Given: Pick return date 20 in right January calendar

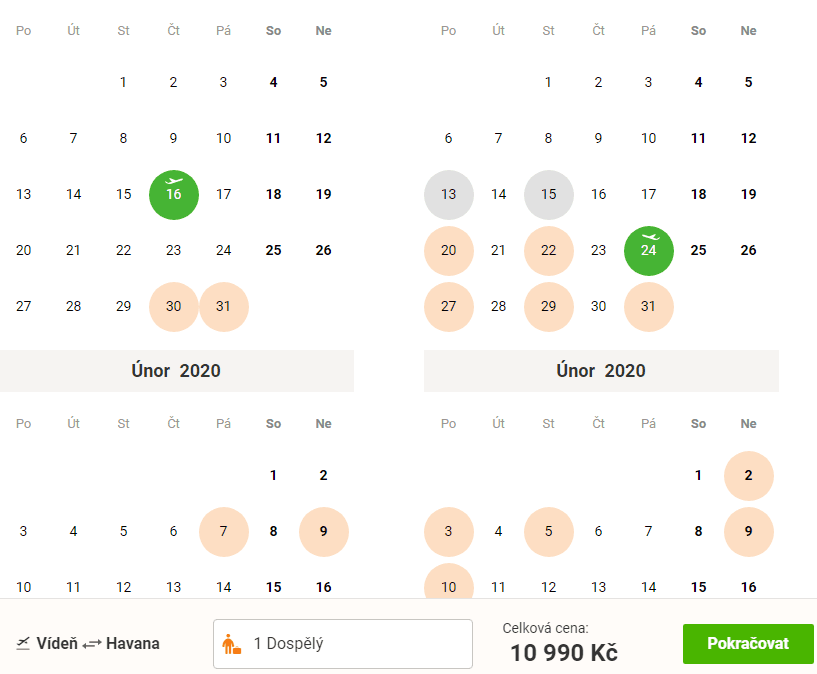Looking at the screenshot, I should coord(449,251).
